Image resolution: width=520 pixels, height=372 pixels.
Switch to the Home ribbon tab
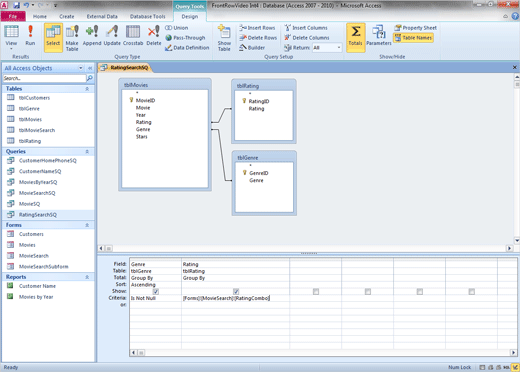tap(40, 16)
